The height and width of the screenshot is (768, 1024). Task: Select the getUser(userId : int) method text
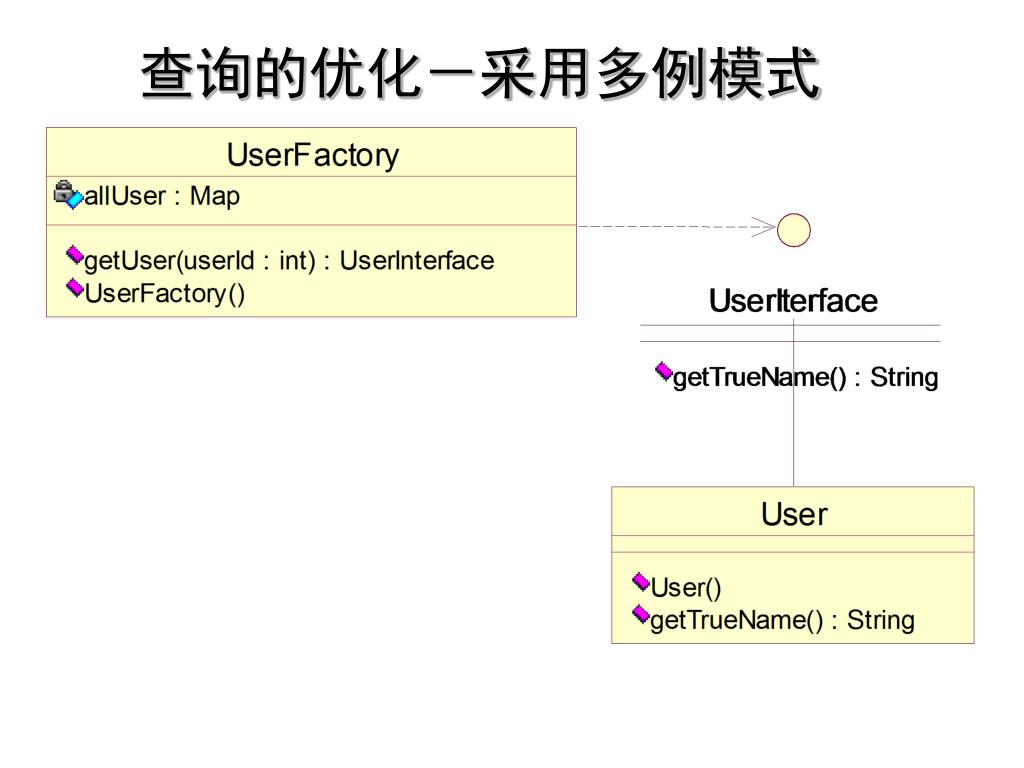click(289, 261)
